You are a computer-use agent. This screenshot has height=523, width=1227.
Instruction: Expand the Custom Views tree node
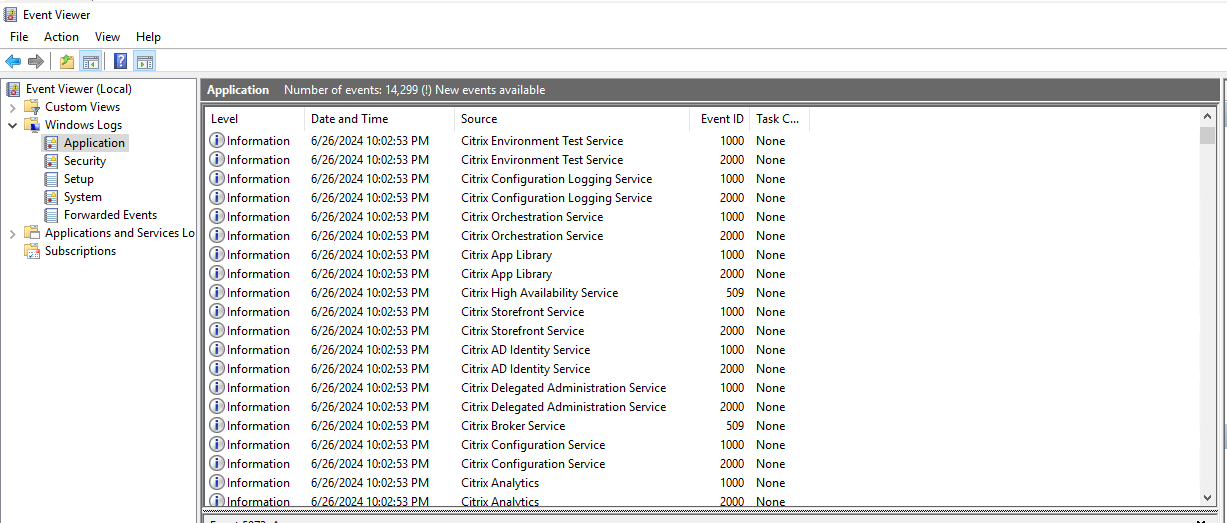tap(12, 107)
